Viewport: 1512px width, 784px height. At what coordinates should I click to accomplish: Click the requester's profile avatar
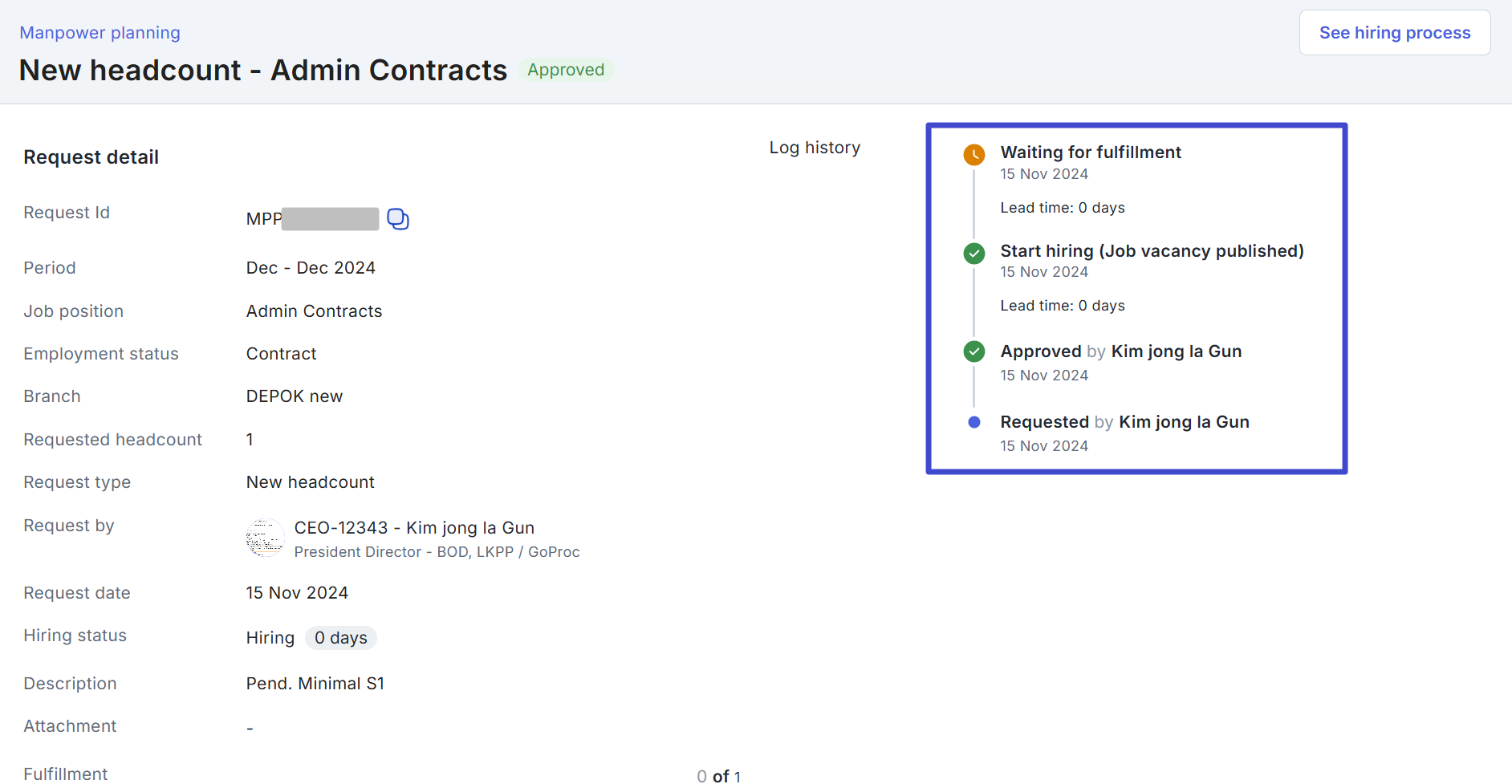(x=265, y=538)
